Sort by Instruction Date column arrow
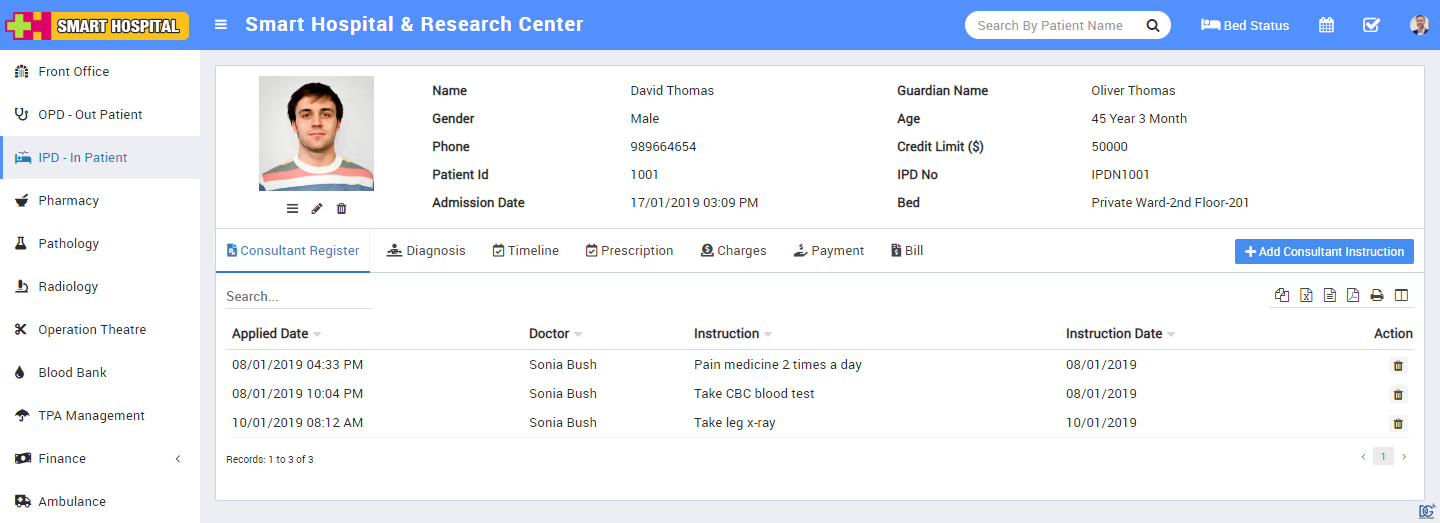 [1171, 334]
